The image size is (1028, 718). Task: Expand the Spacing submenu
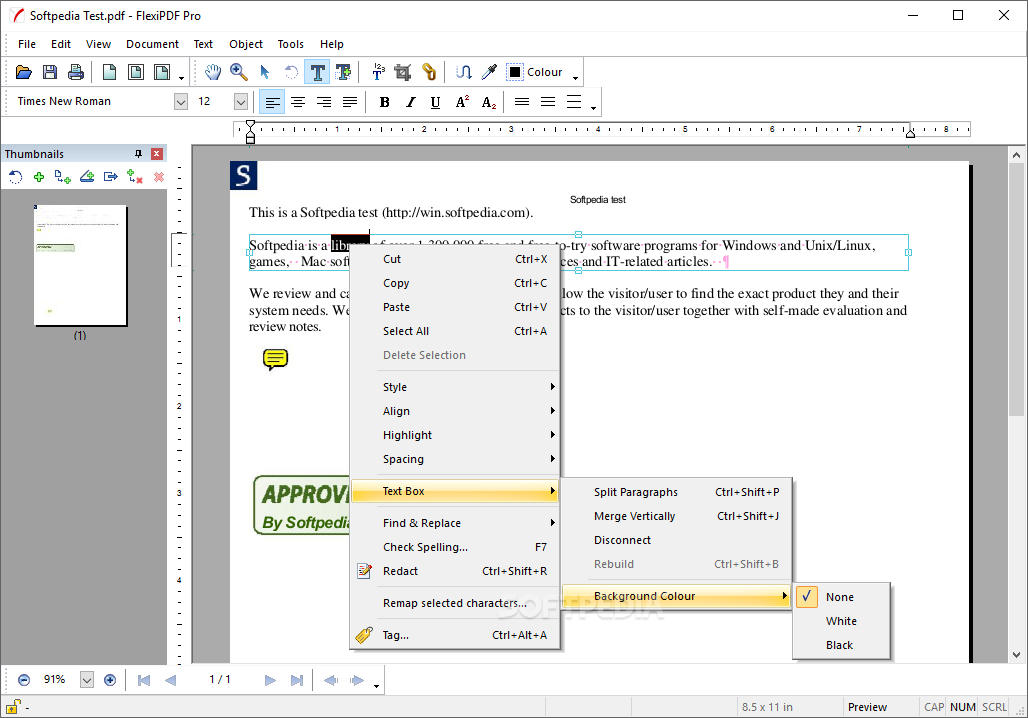(x=455, y=459)
